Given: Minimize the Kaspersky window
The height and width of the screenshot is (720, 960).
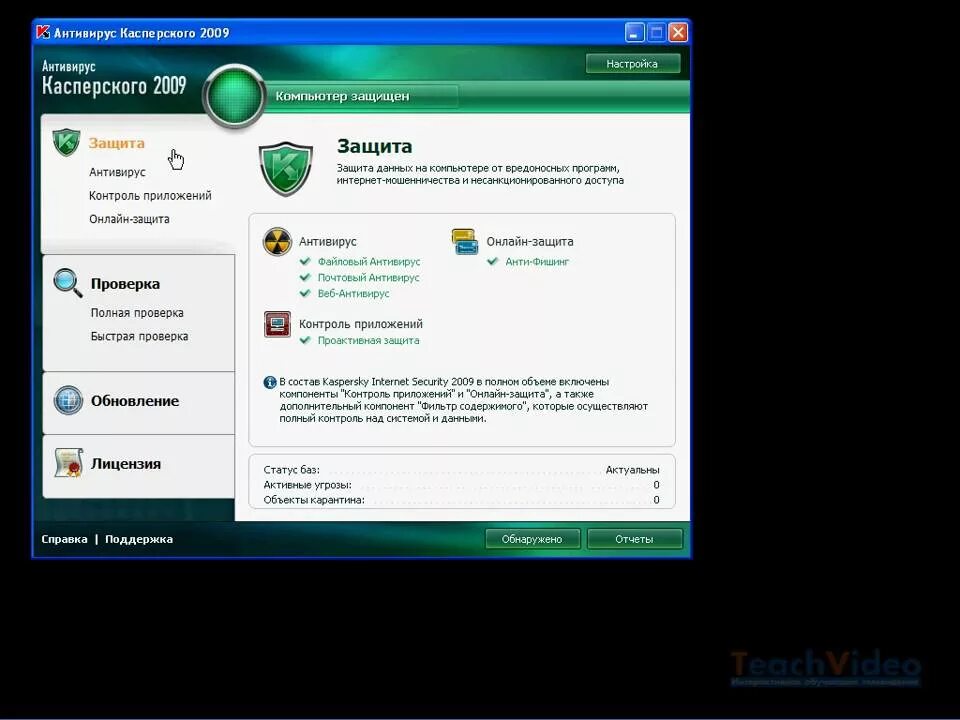Looking at the screenshot, I should (634, 32).
